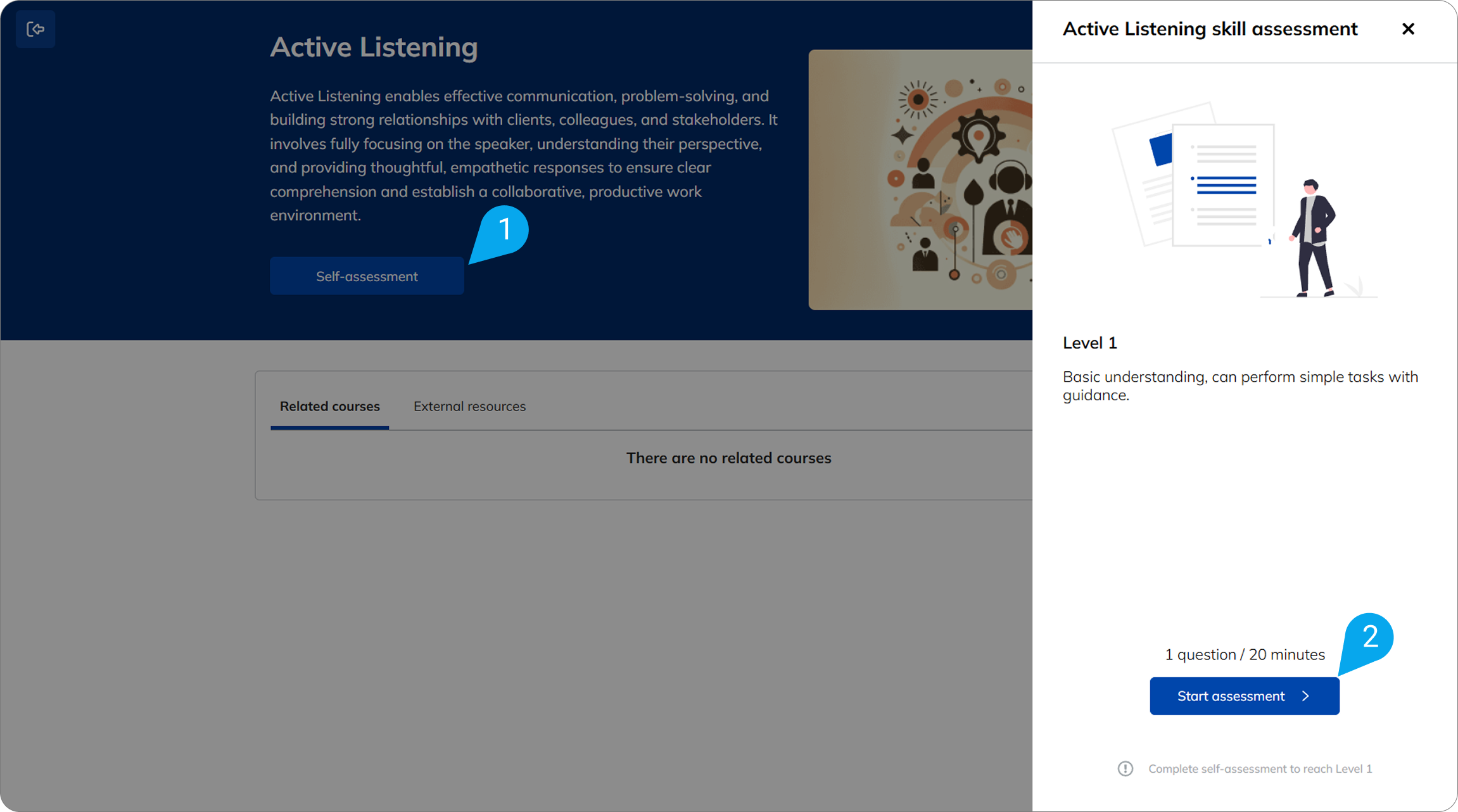Click the info icon beside Level 1 note

click(1125, 768)
